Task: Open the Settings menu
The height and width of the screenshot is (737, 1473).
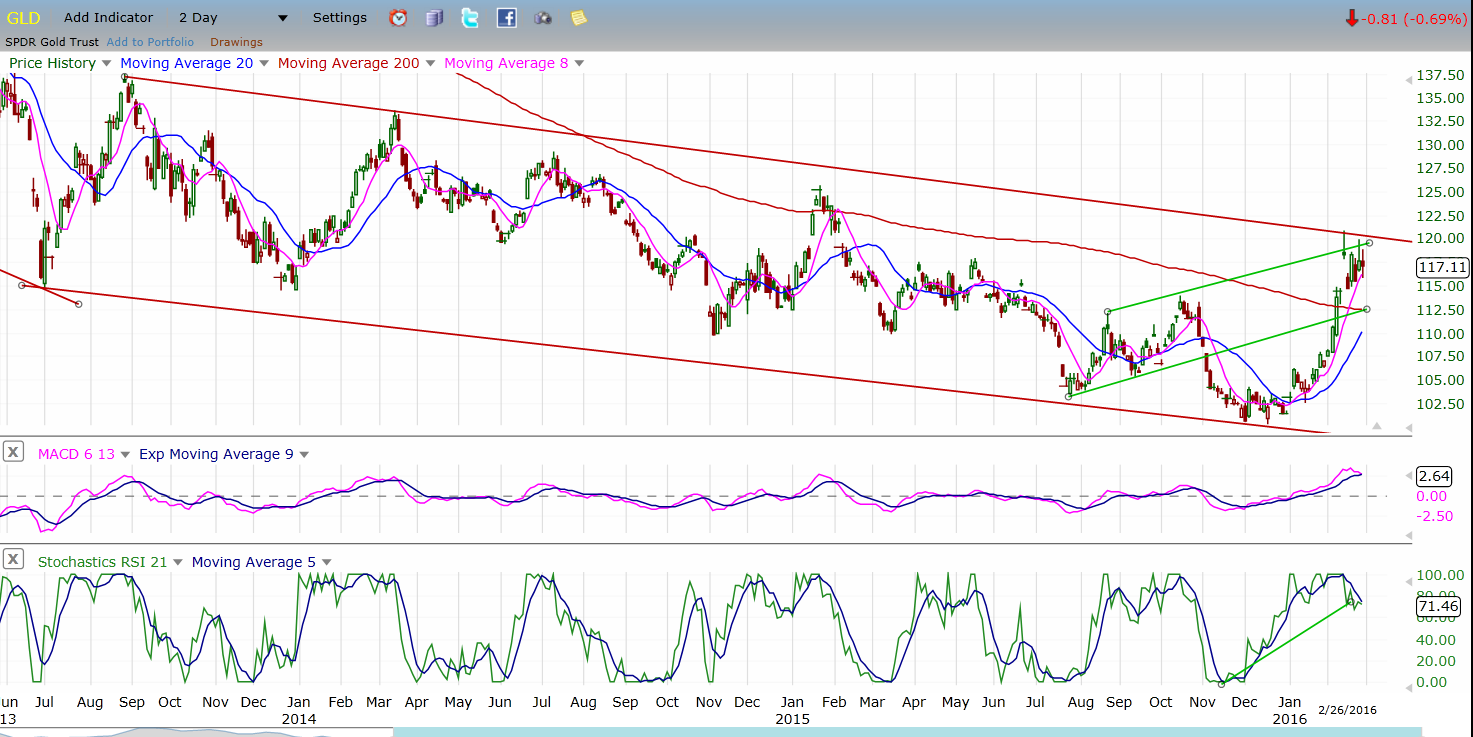Action: coord(340,17)
